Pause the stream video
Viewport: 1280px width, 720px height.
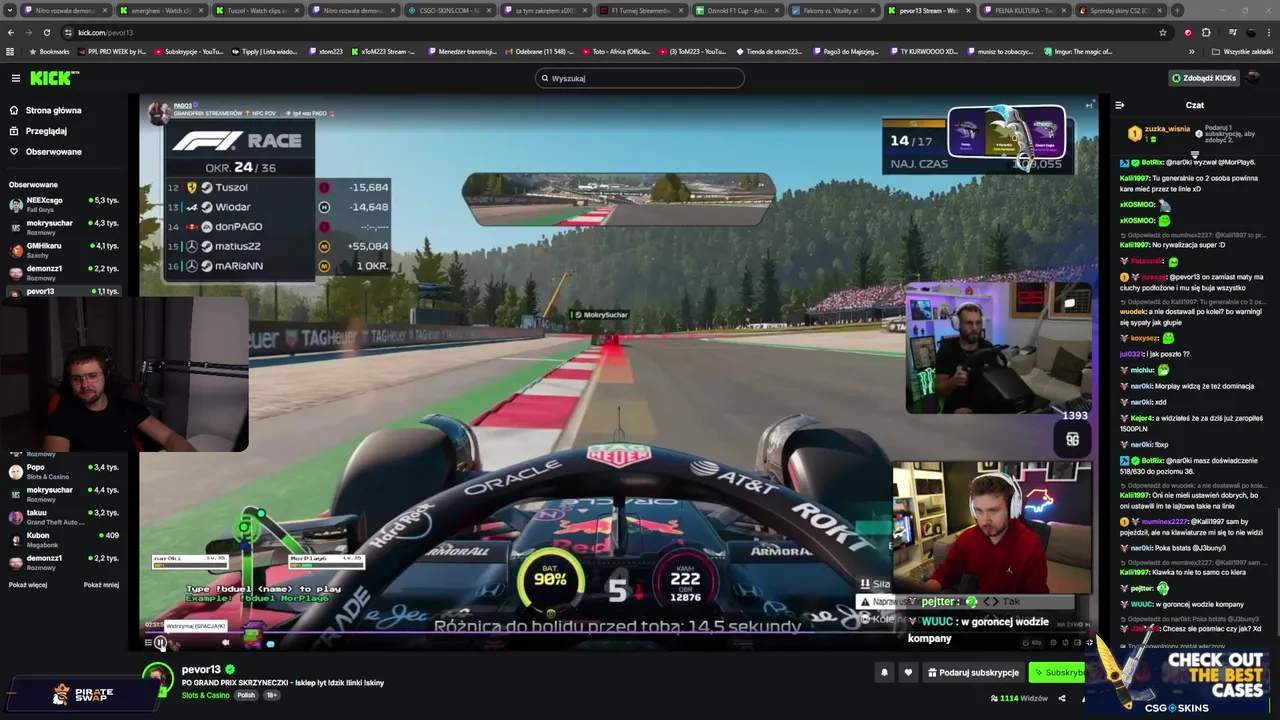tap(160, 643)
